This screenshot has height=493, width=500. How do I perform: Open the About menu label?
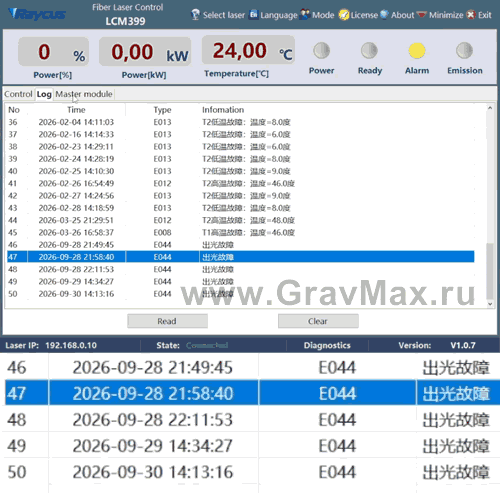402,15
